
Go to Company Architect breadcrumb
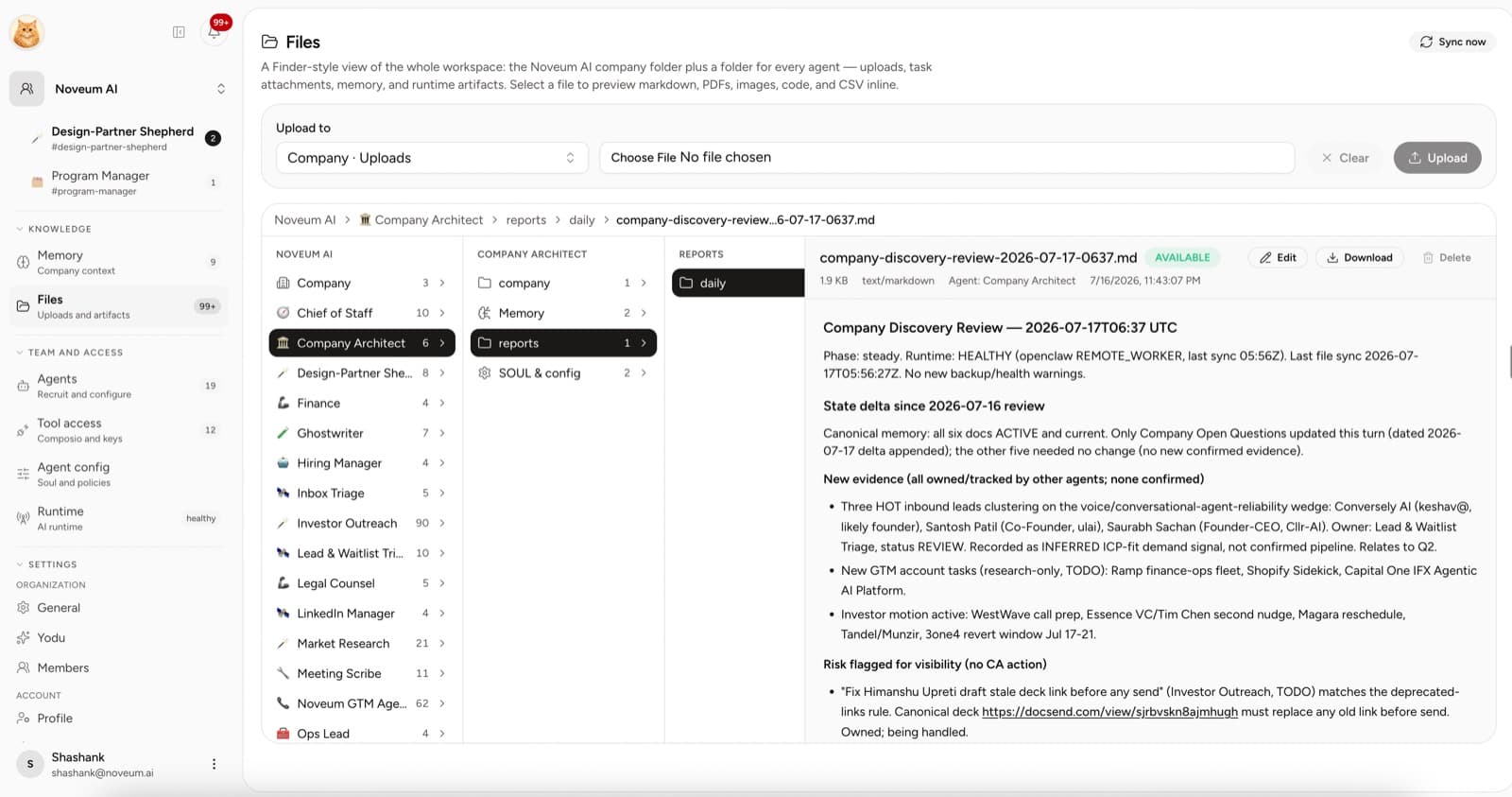pyautogui.click(x=421, y=220)
